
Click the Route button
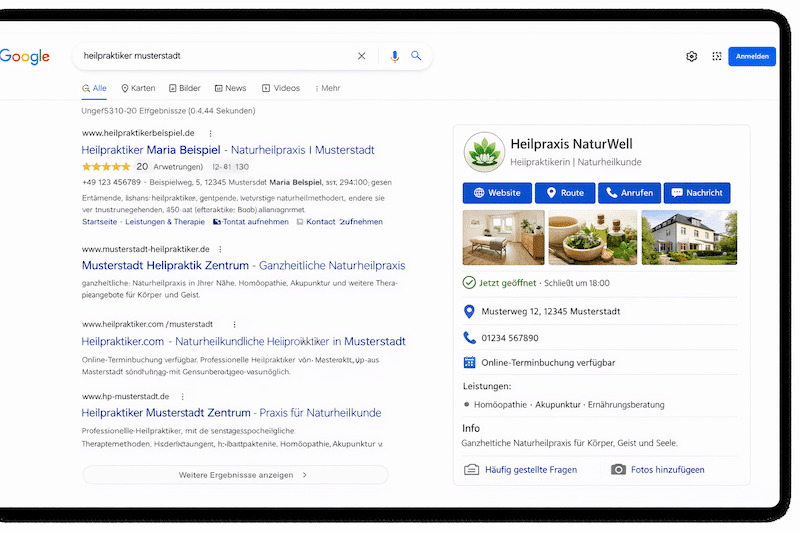click(x=565, y=193)
